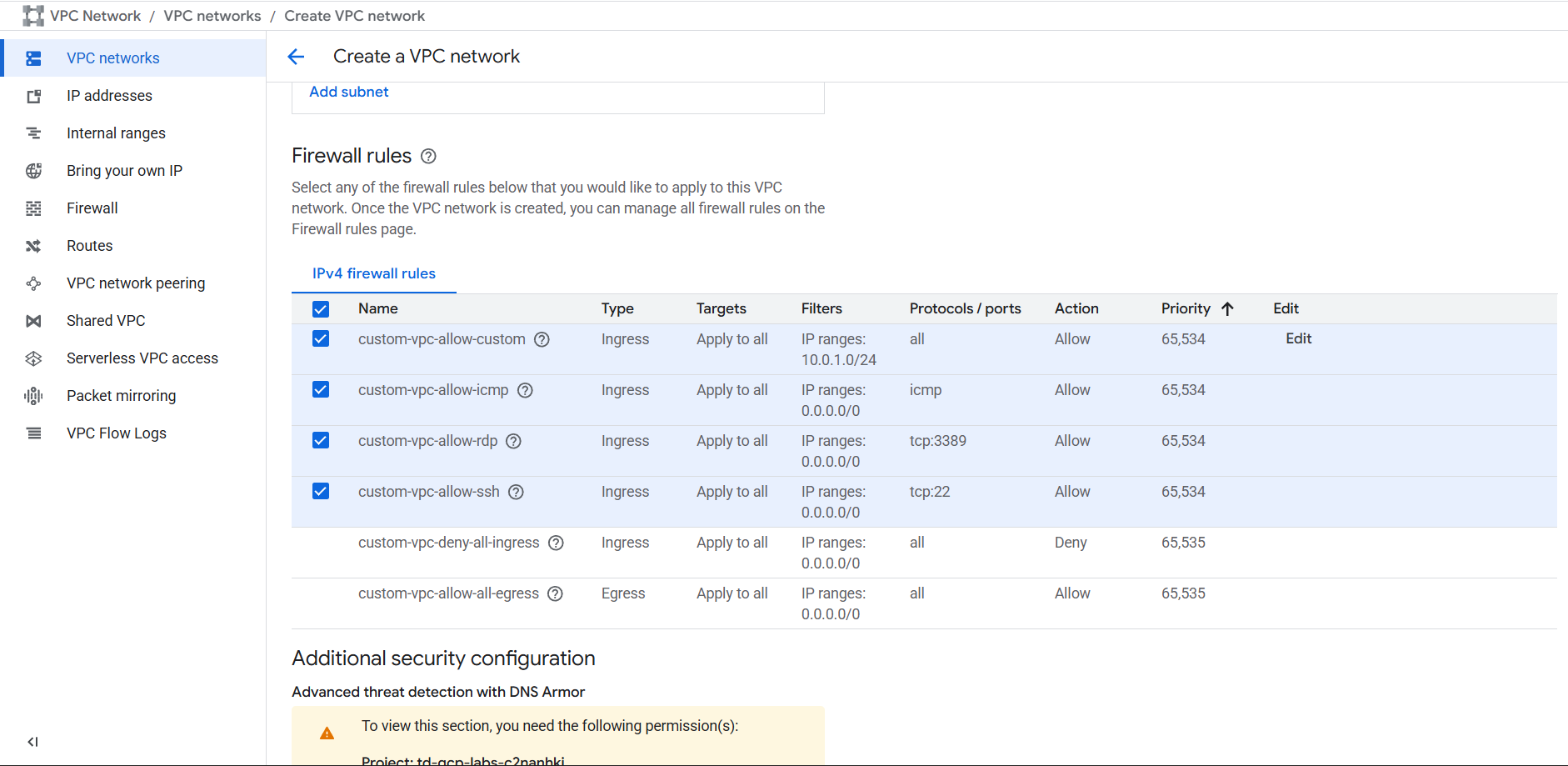1568x766 pixels.
Task: Click help icon beside custom-vpc-allow-ssh
Action: pyautogui.click(x=516, y=493)
